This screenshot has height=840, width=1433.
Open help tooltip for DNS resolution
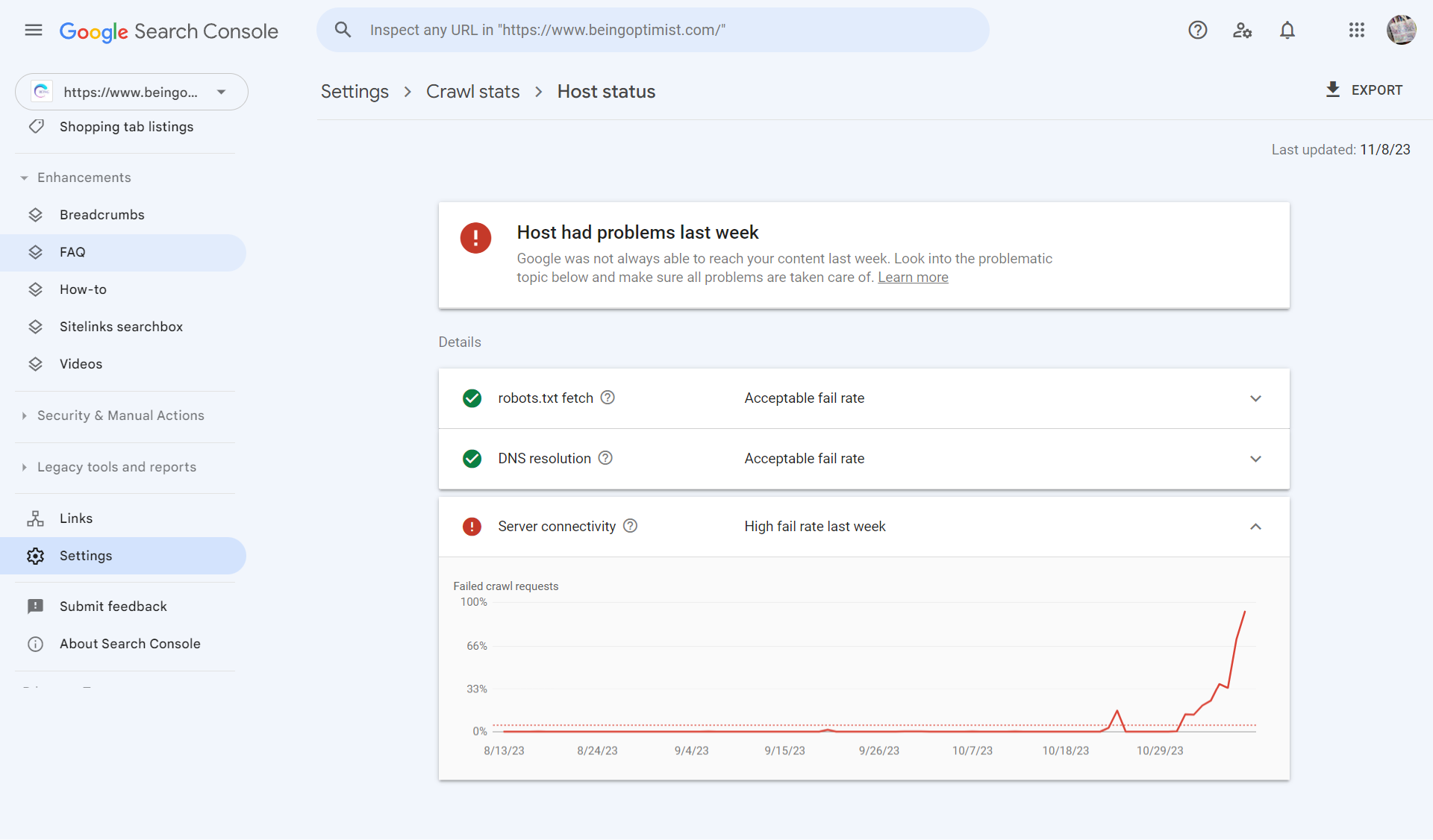pos(605,458)
